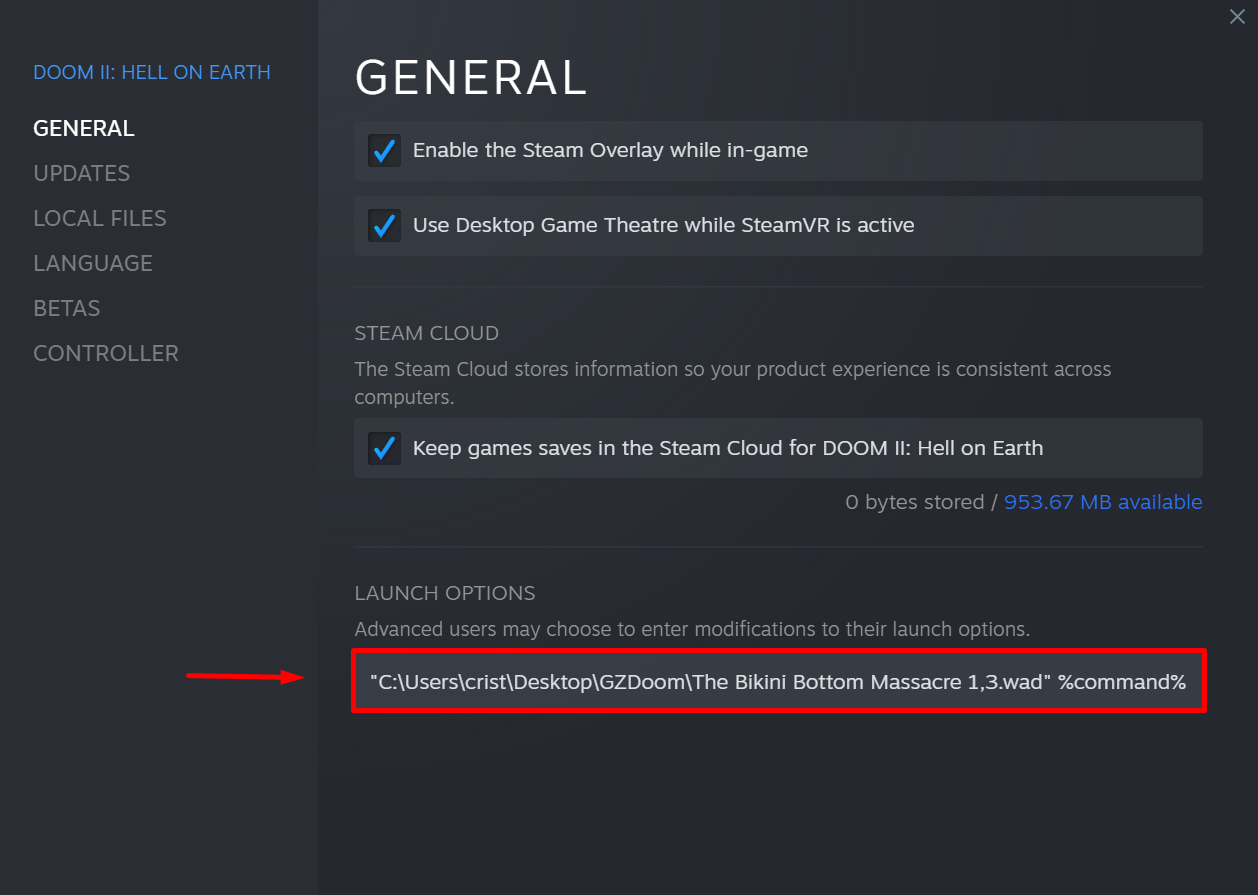Select the GENERAL sidebar tab
The height and width of the screenshot is (895, 1258).
pyautogui.click(x=84, y=128)
